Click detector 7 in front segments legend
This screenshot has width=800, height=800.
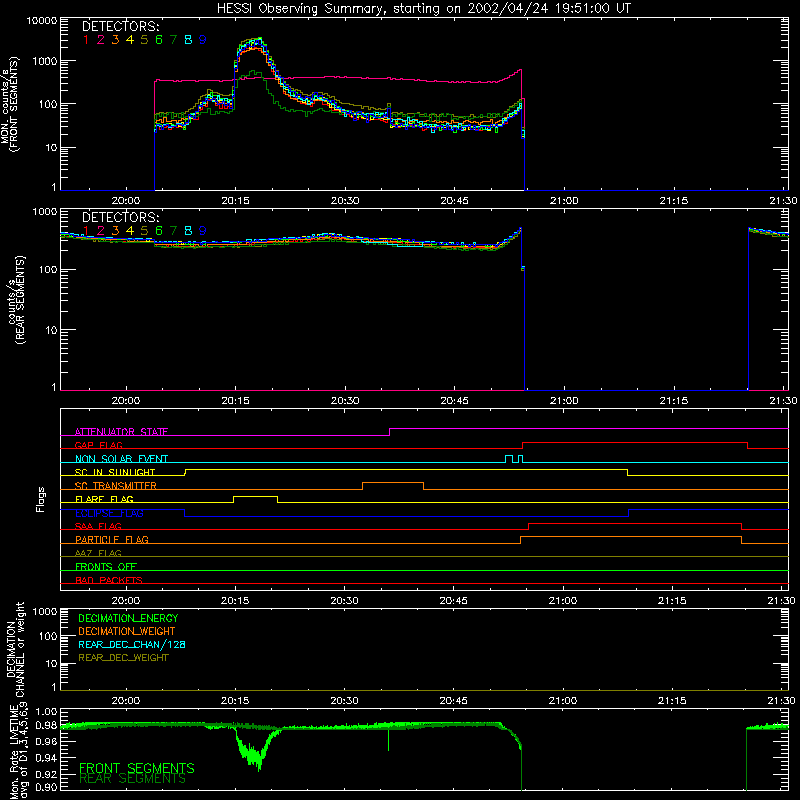(173, 40)
